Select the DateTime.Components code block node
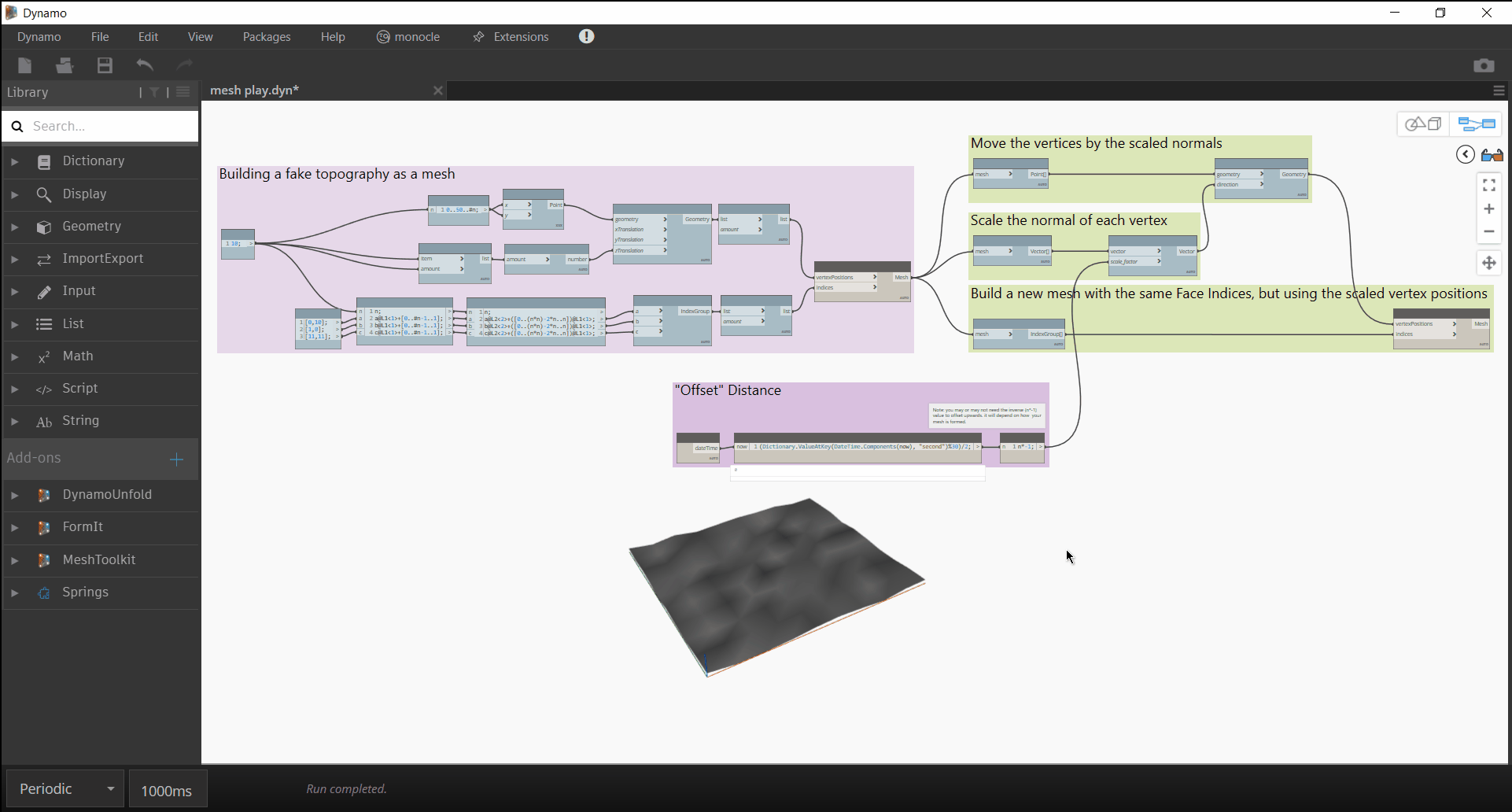Image resolution: width=1512 pixels, height=812 pixels. pyautogui.click(x=857, y=447)
